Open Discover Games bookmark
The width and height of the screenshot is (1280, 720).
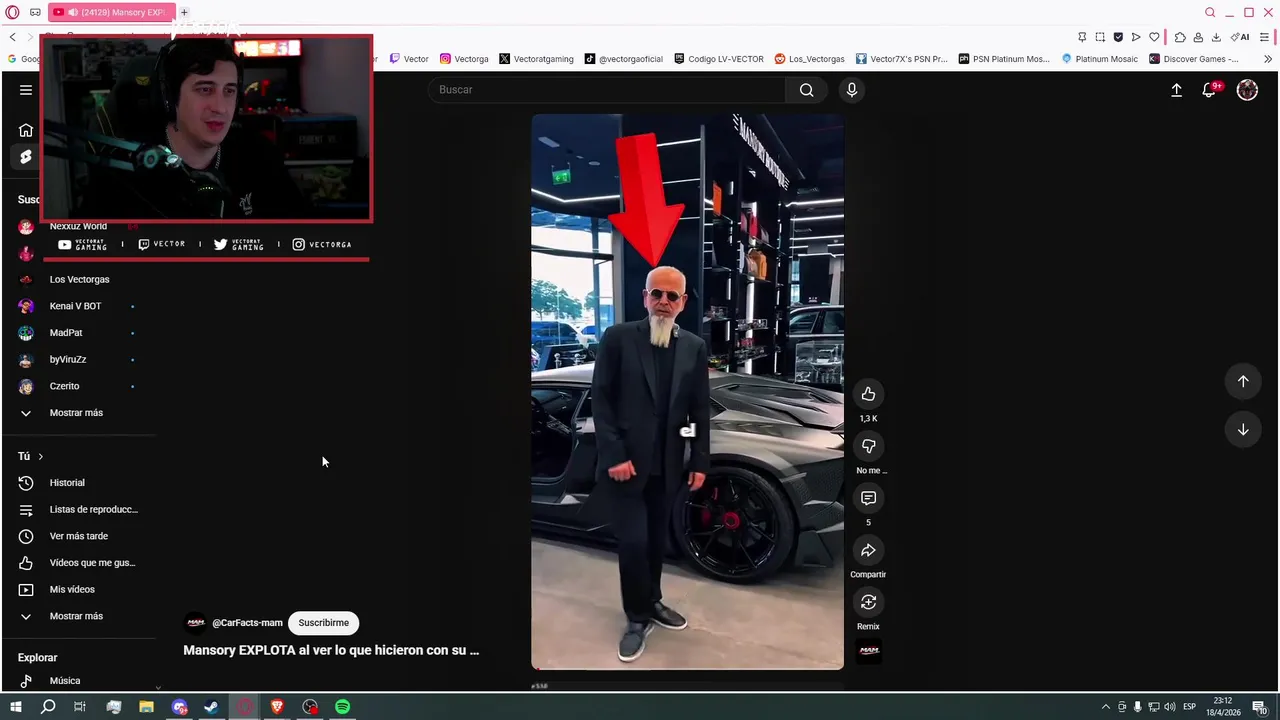tap(1194, 59)
